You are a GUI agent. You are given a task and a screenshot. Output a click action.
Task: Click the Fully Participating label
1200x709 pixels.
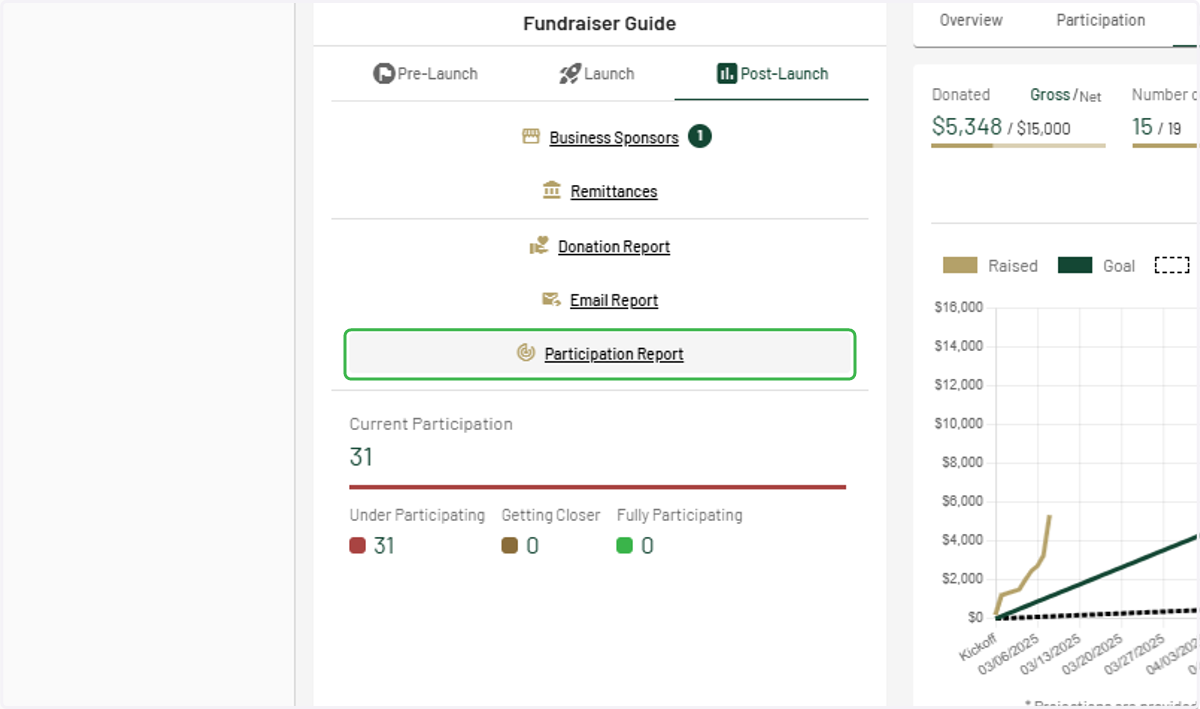pos(680,515)
